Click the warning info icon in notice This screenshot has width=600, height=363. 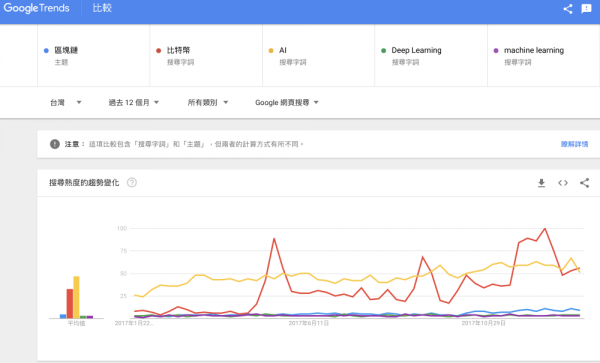coord(55,144)
